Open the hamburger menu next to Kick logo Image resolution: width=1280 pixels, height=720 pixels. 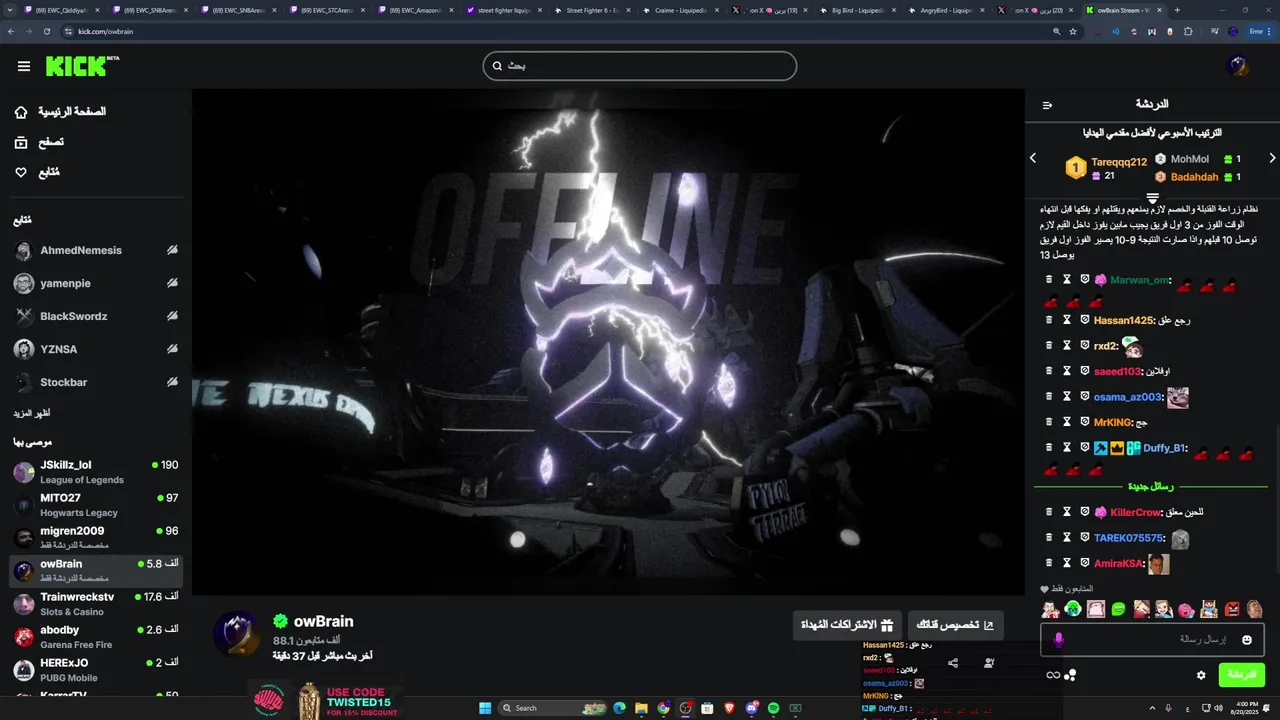coord(24,66)
